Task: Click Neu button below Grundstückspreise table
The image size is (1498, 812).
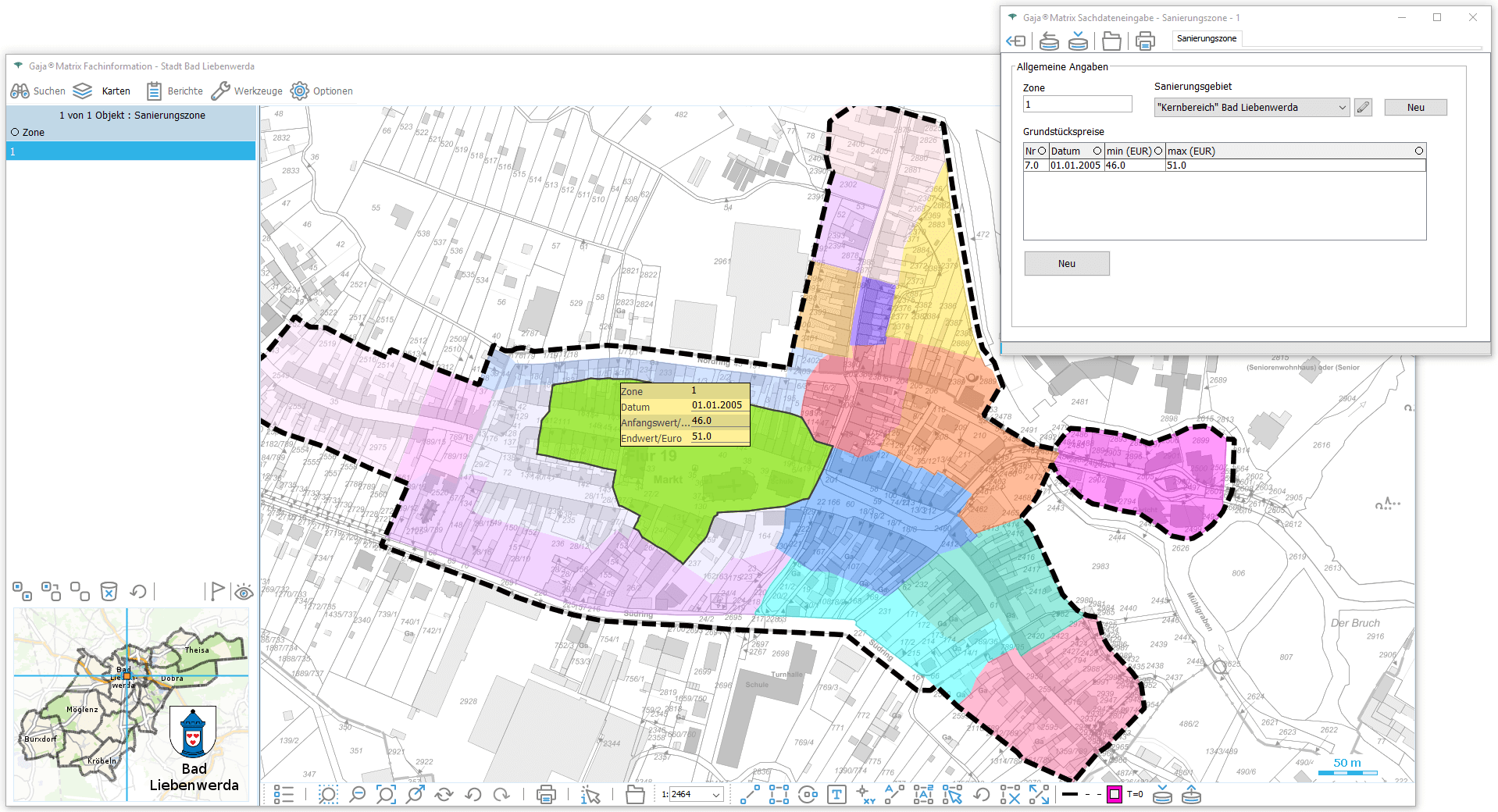Action: click(x=1066, y=264)
